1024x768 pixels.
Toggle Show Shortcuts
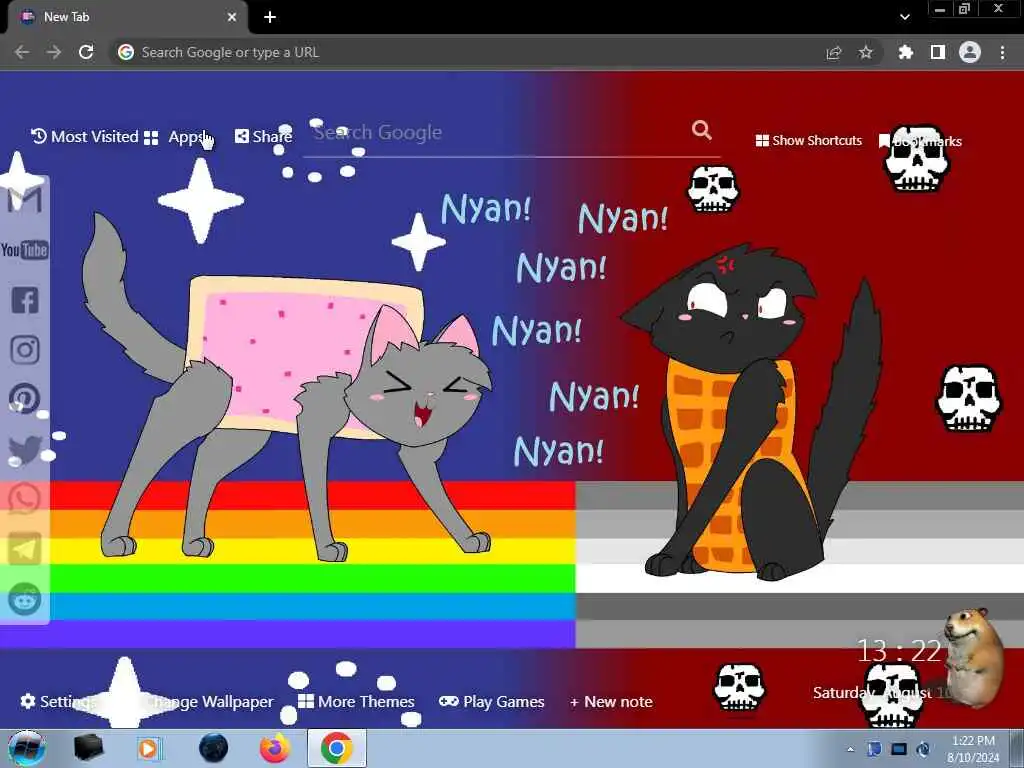click(x=808, y=140)
